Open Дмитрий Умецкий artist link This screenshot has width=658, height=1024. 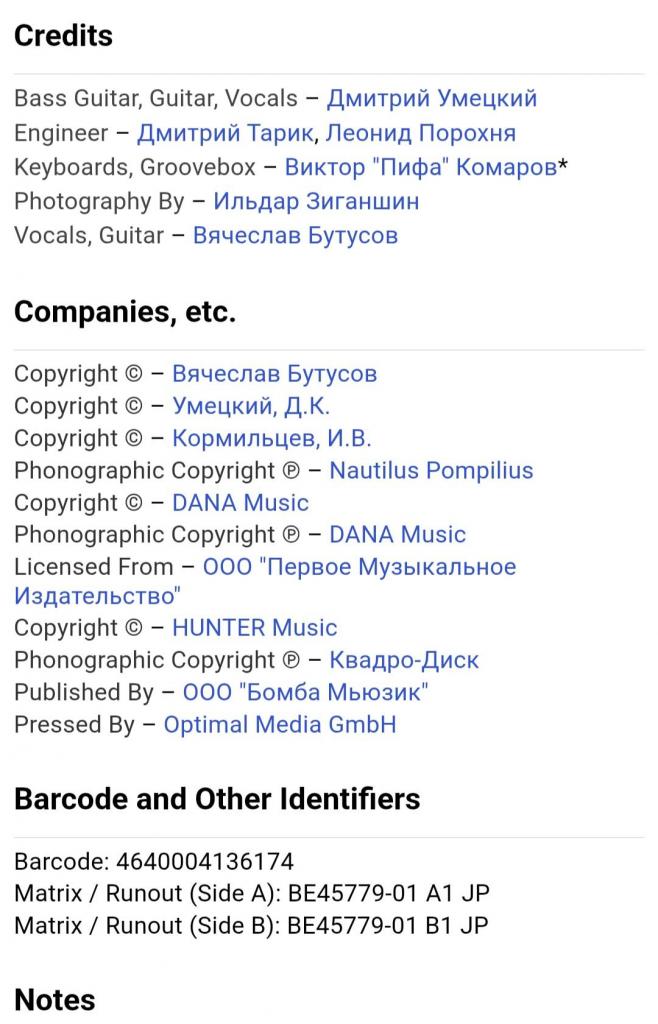[x=431, y=99]
